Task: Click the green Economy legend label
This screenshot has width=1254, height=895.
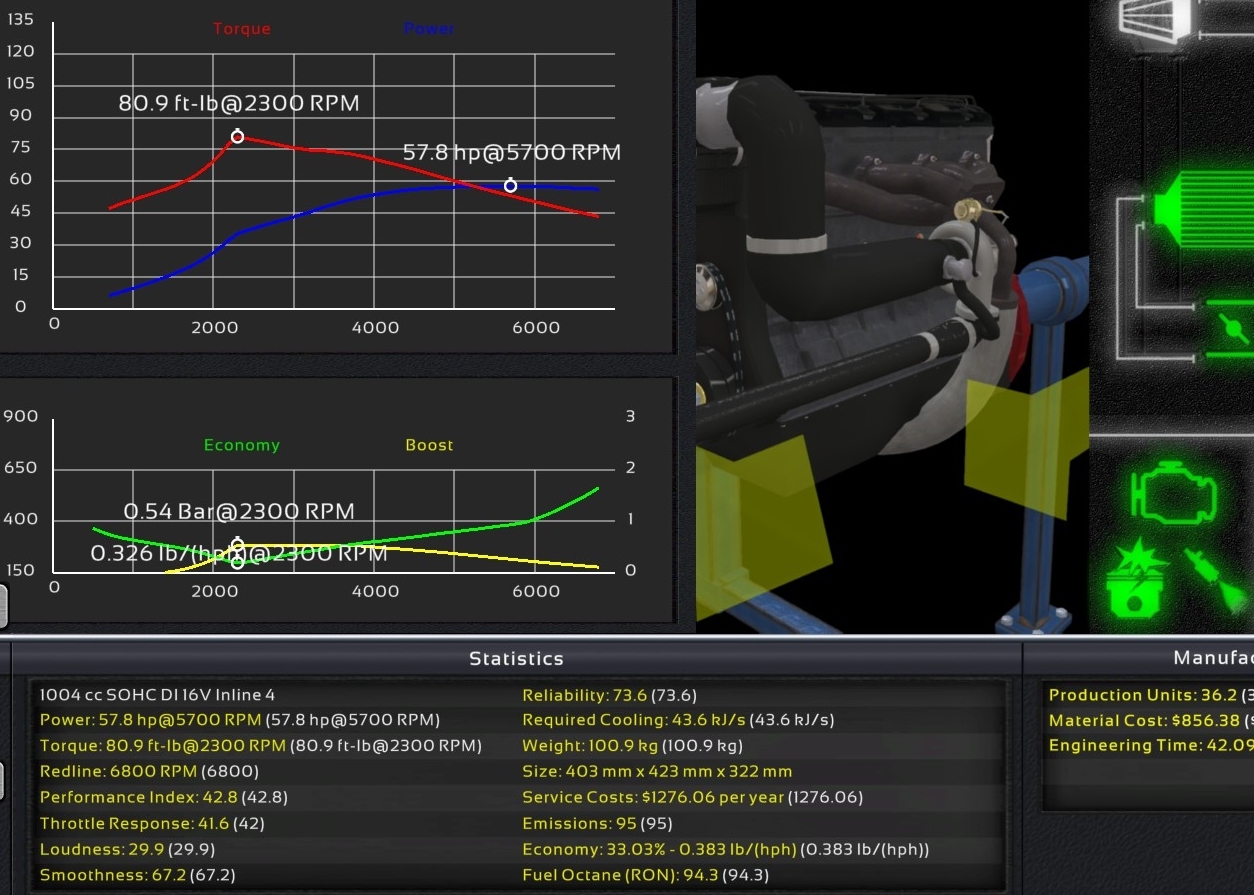Action: [241, 445]
